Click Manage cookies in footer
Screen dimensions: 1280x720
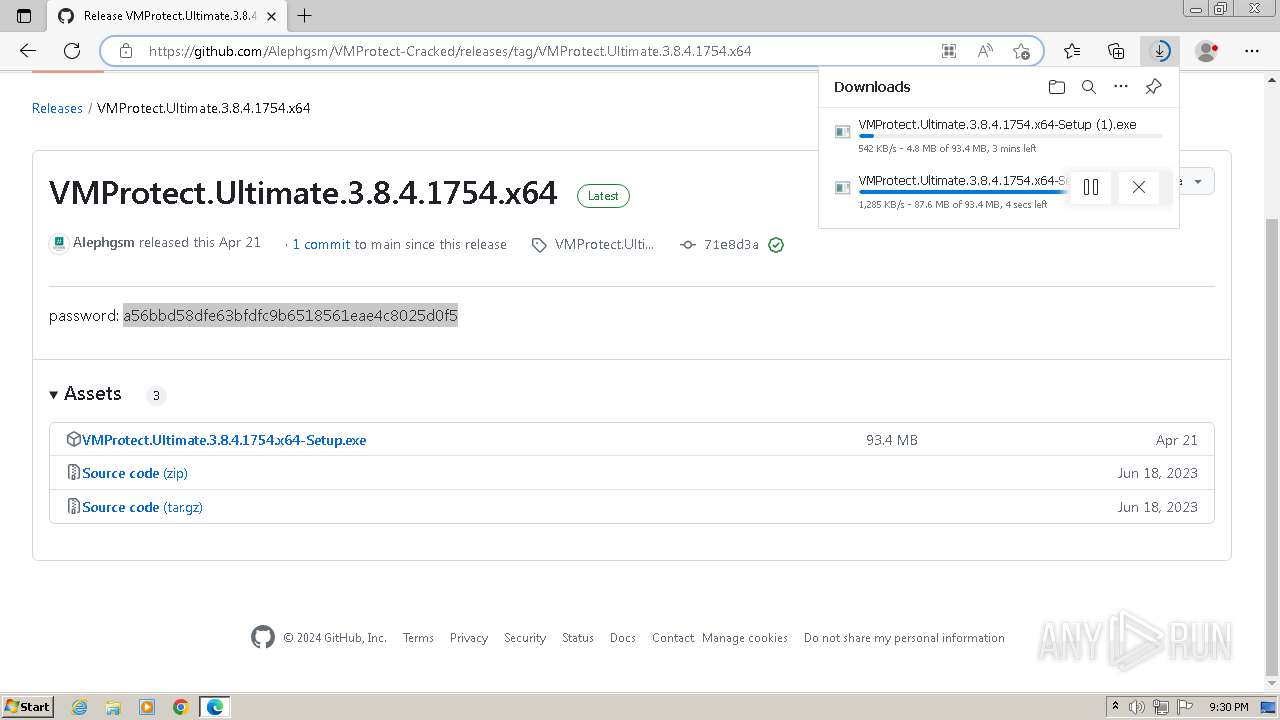[x=745, y=638]
